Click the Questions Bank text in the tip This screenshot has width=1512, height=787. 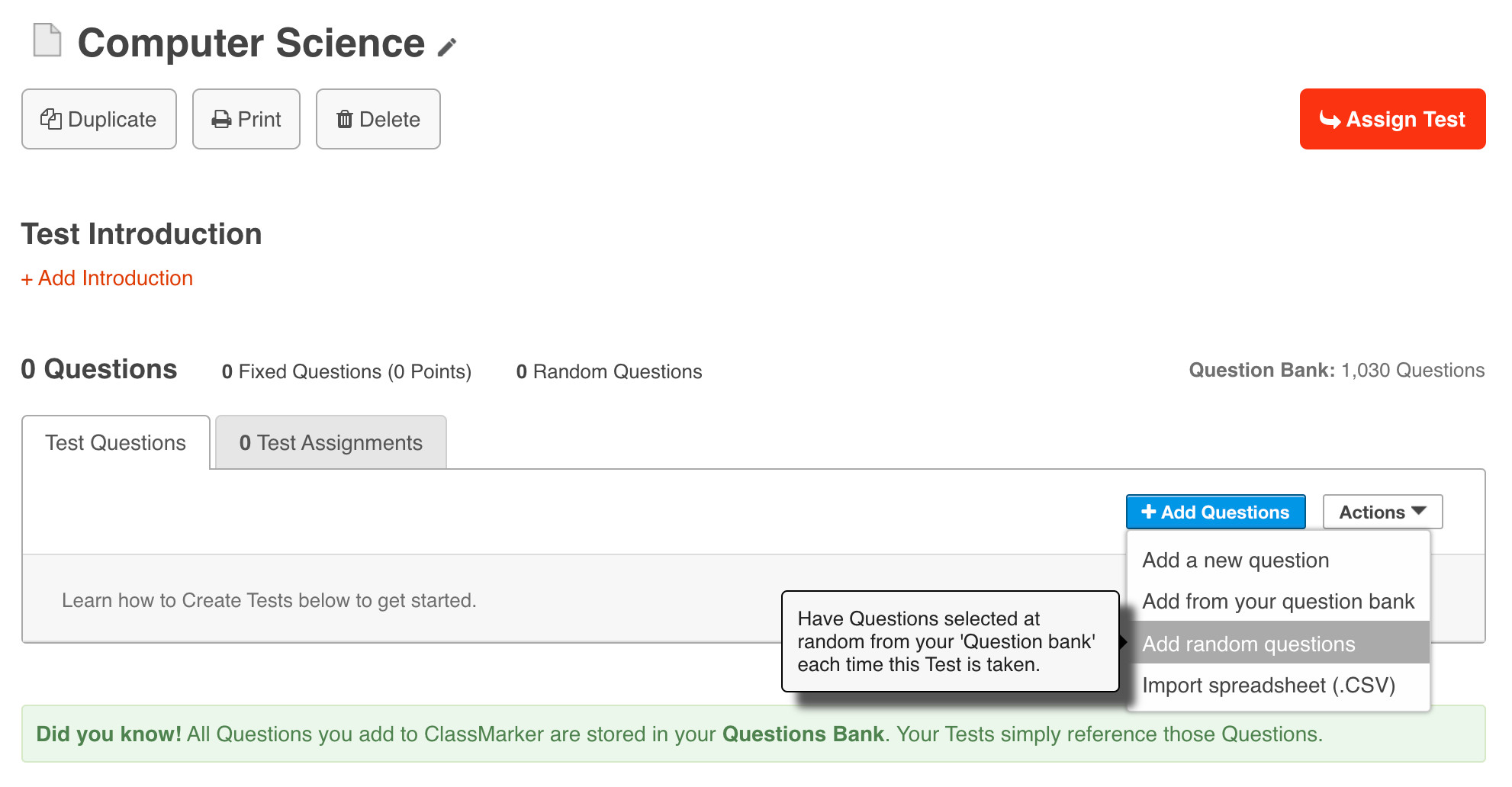(803, 734)
